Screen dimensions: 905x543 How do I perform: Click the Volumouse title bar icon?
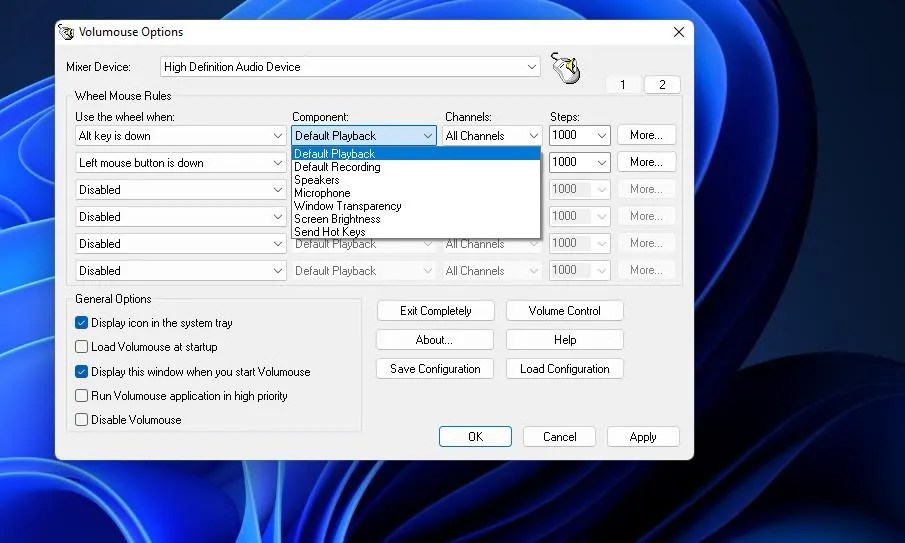click(x=66, y=32)
